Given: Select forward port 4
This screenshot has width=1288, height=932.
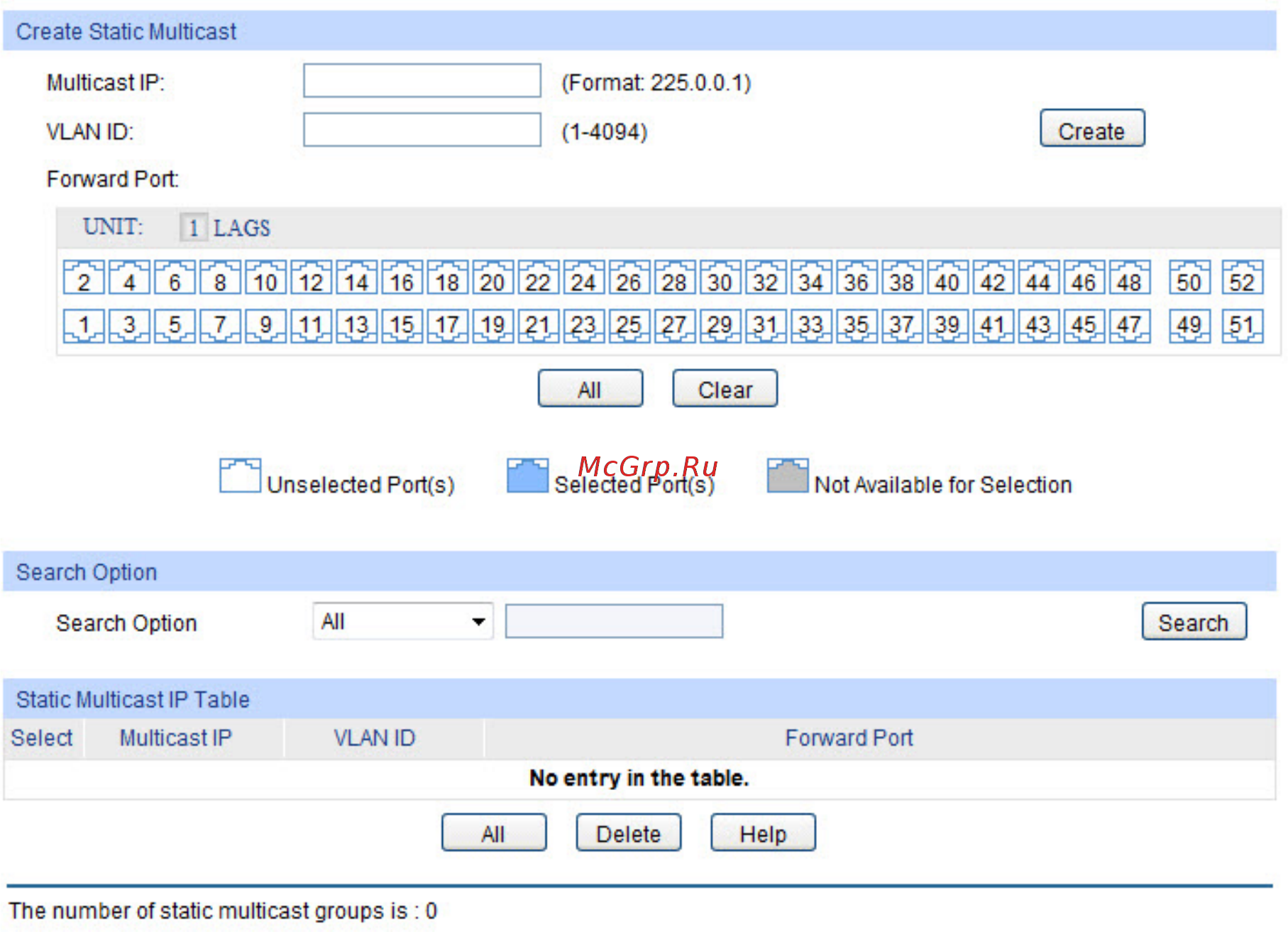Looking at the screenshot, I should [x=129, y=278].
